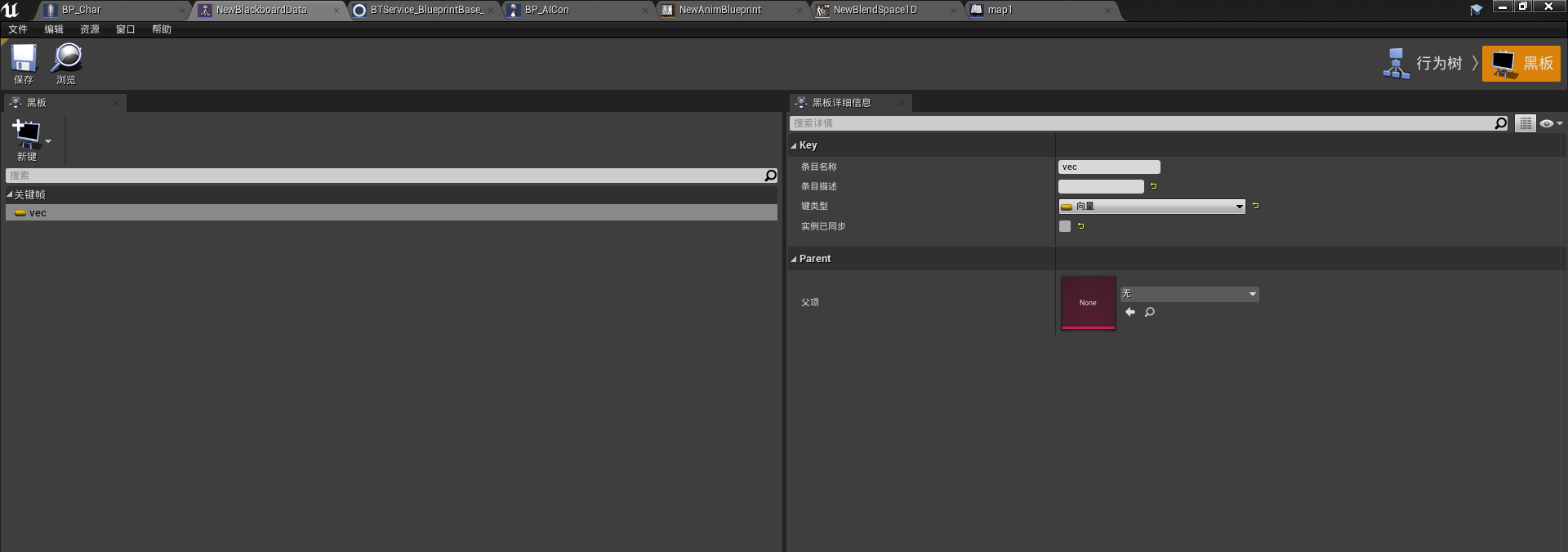The width and height of the screenshot is (1568, 552).
Task: Close the 黑板详细信息 panel tab
Action: click(x=902, y=103)
